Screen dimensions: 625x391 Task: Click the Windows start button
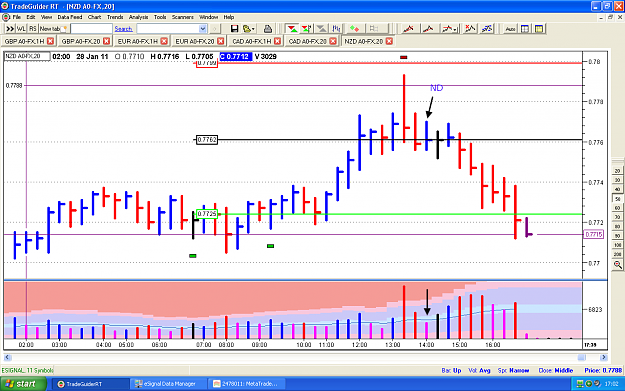tap(23, 384)
